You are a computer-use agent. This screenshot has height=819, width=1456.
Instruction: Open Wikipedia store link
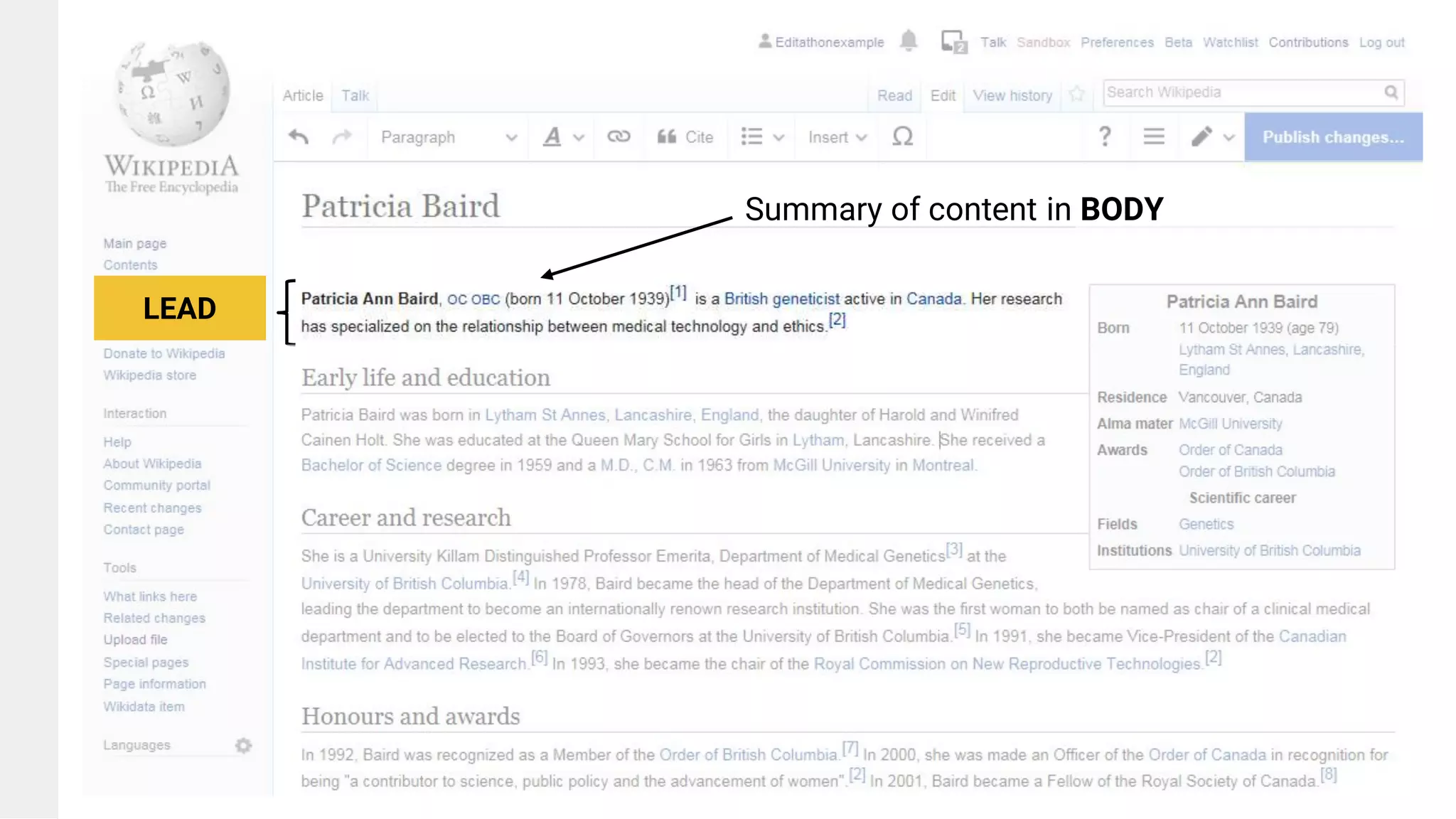pyautogui.click(x=149, y=375)
